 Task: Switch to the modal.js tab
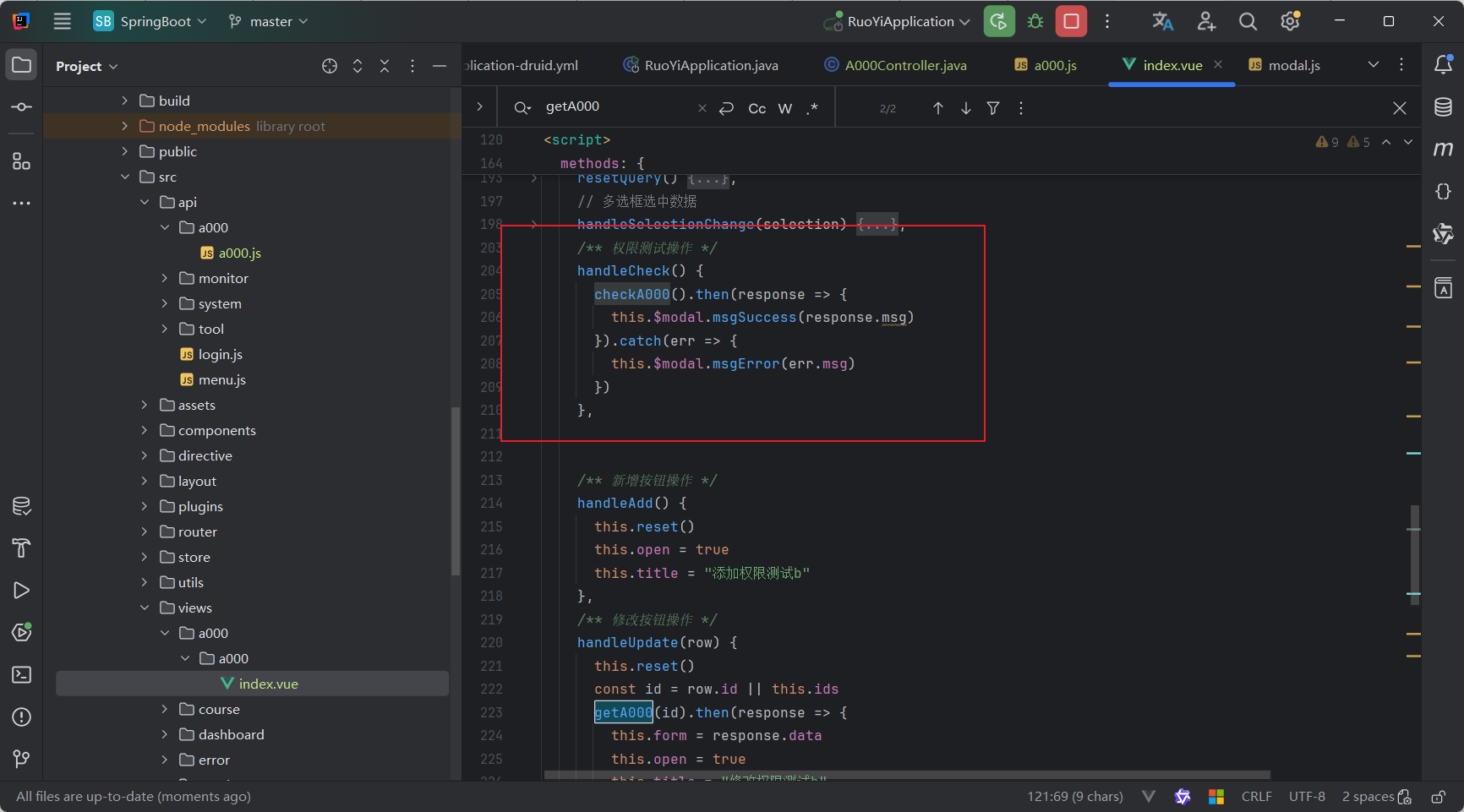click(x=1293, y=65)
